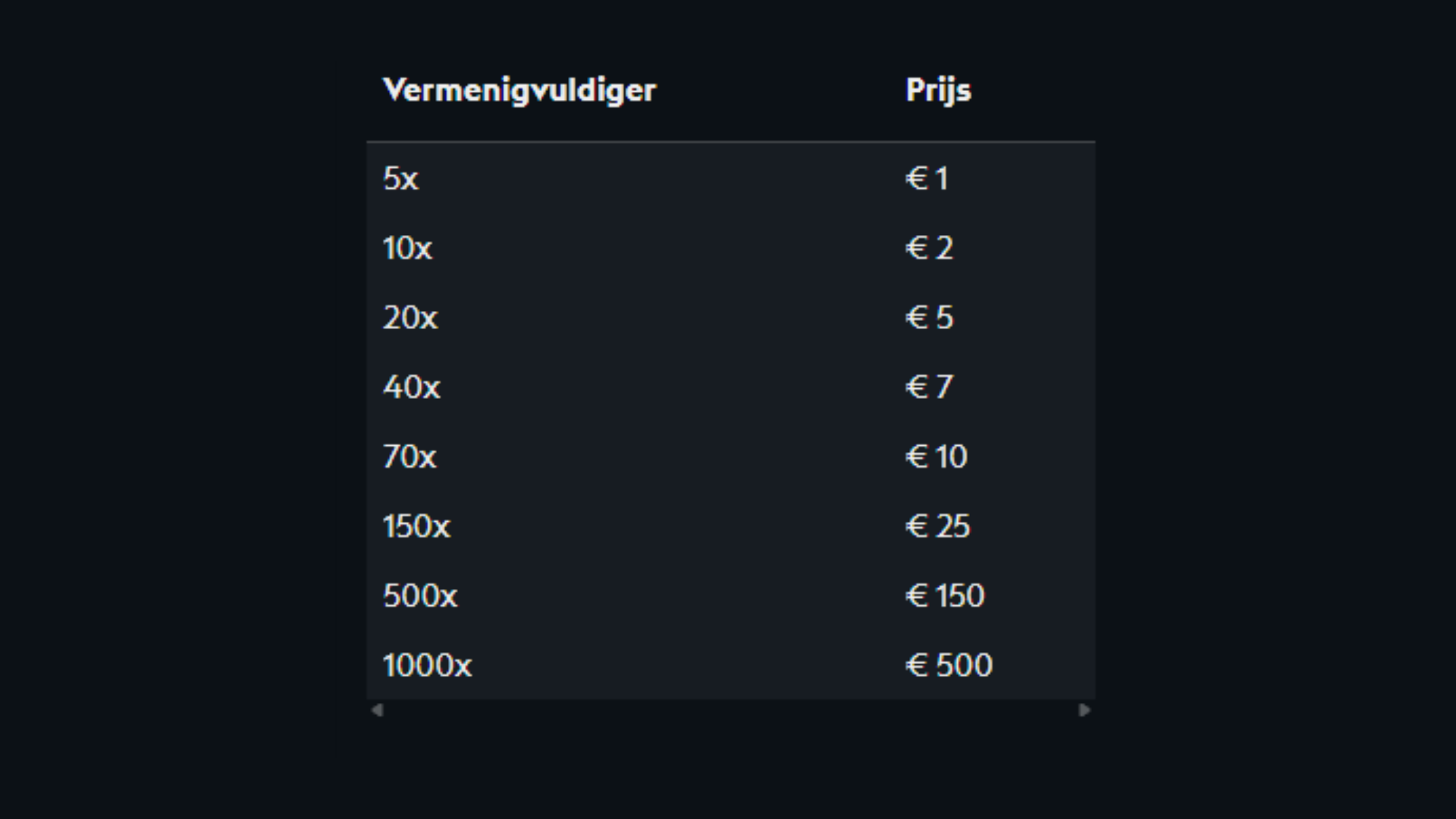1456x819 pixels.
Task: Click the 500x multiplier row
Action: tap(419, 595)
